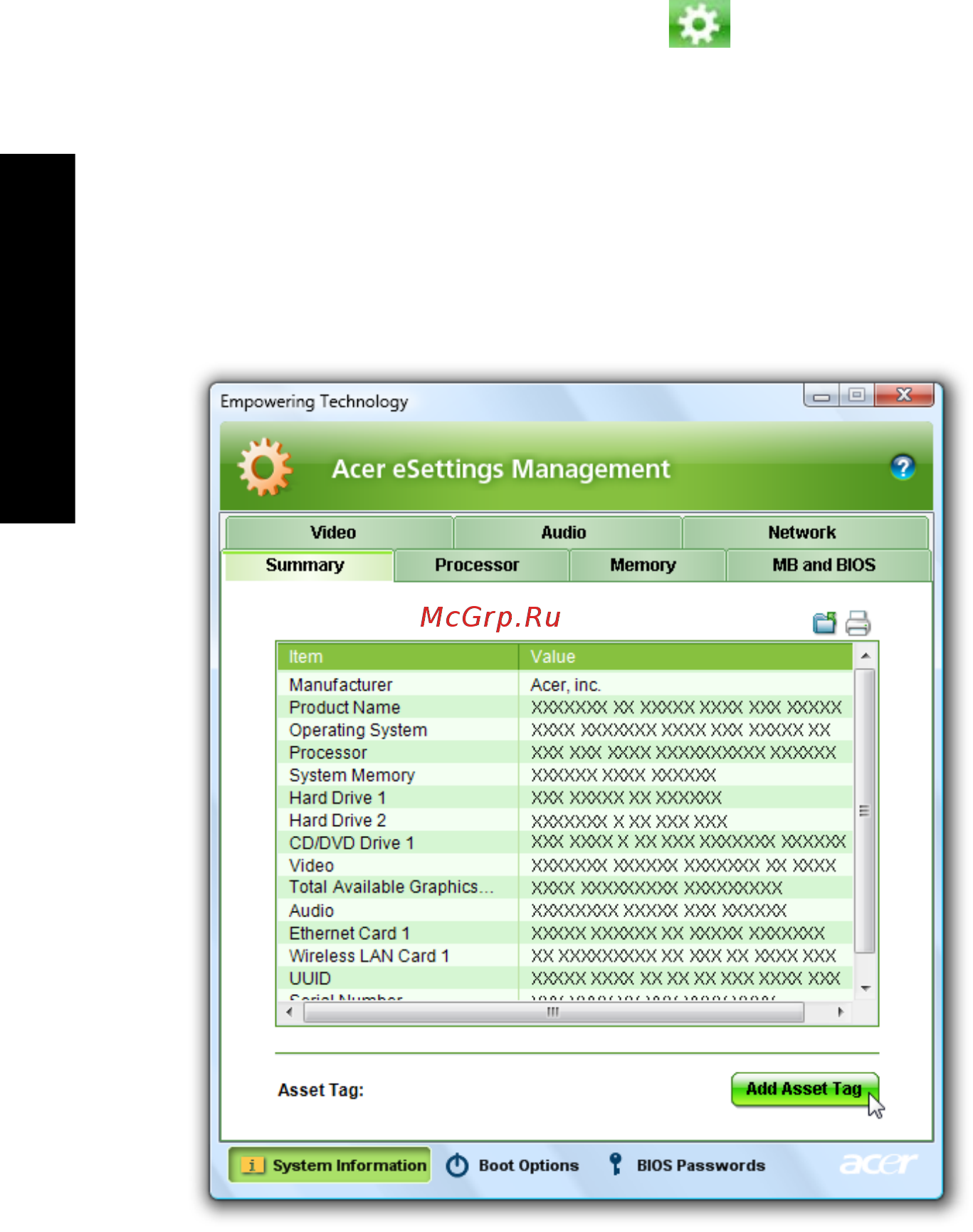Screen dimensions: 973x1232
Task: Open the Network tab
Action: pos(805,533)
